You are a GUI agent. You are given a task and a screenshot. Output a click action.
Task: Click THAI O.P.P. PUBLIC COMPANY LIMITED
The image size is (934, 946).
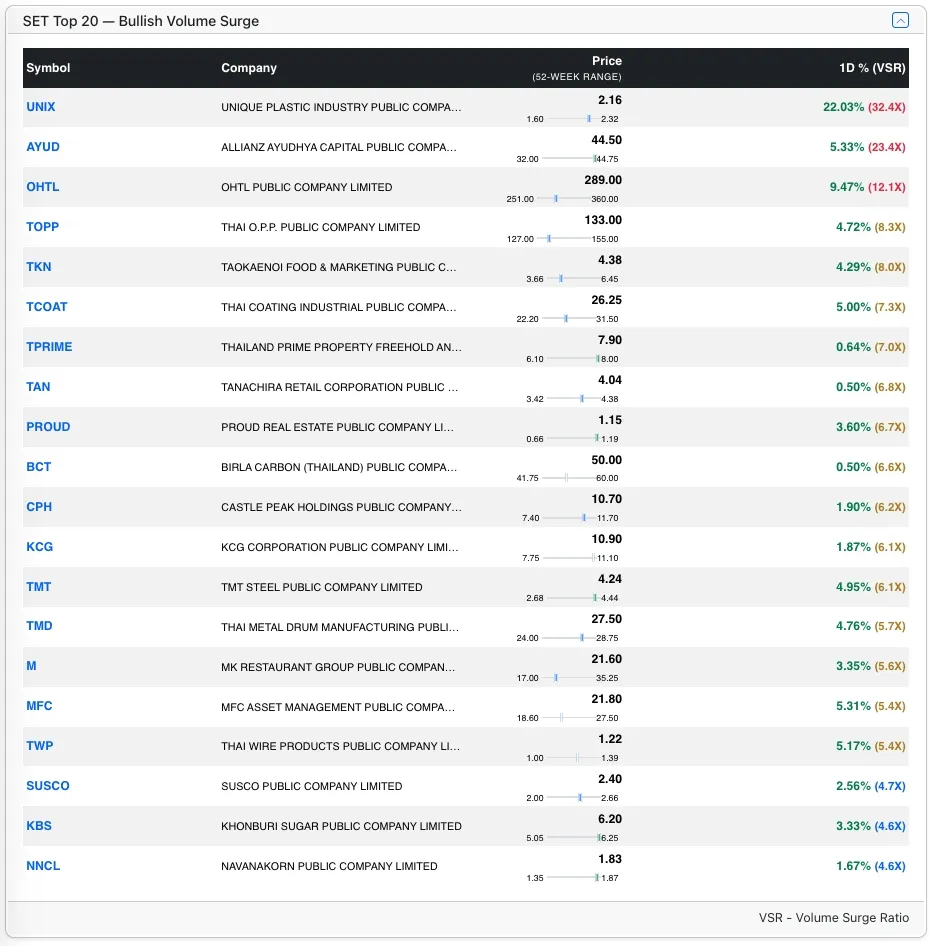320,227
